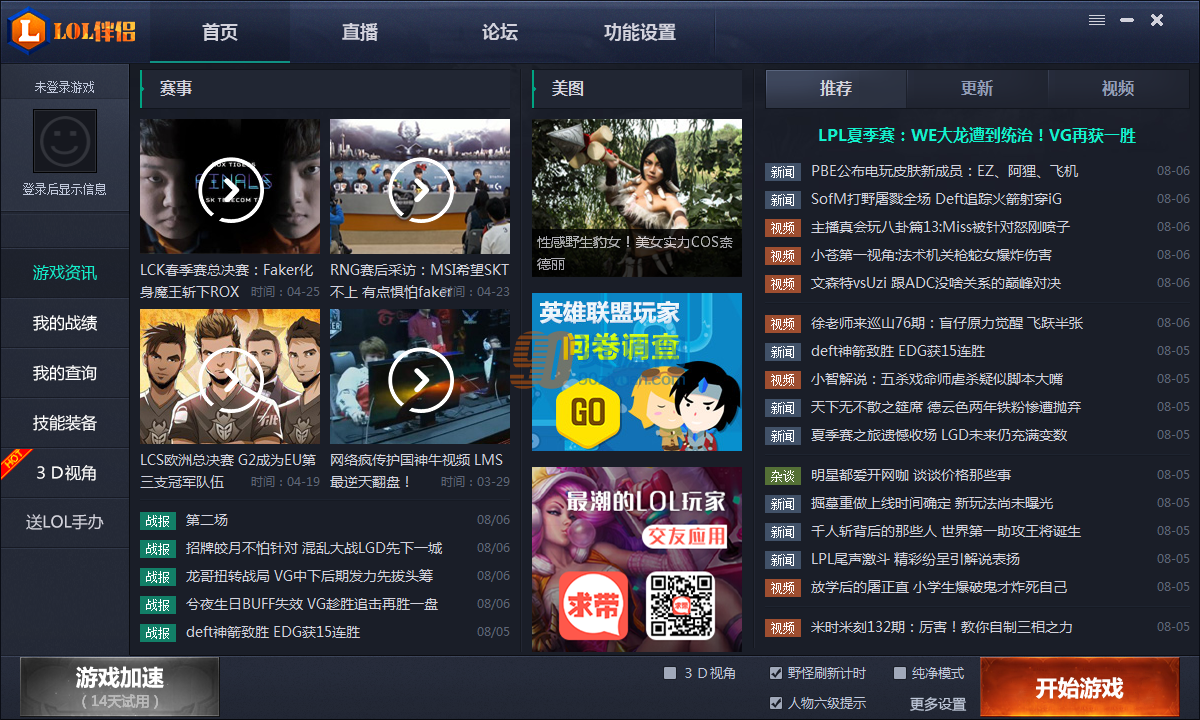Open the 赛事 report 'deft神箭致胜 EDG获15连胜'

(273, 632)
